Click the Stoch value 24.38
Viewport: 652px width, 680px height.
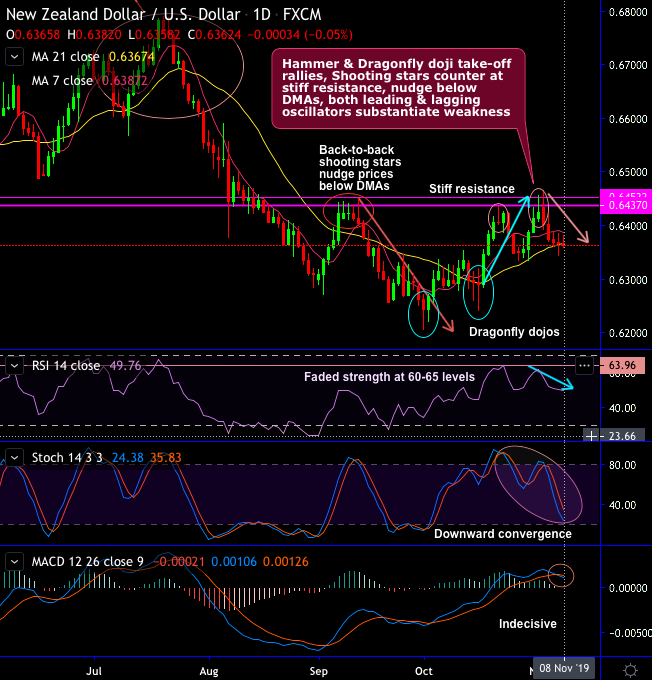128,458
